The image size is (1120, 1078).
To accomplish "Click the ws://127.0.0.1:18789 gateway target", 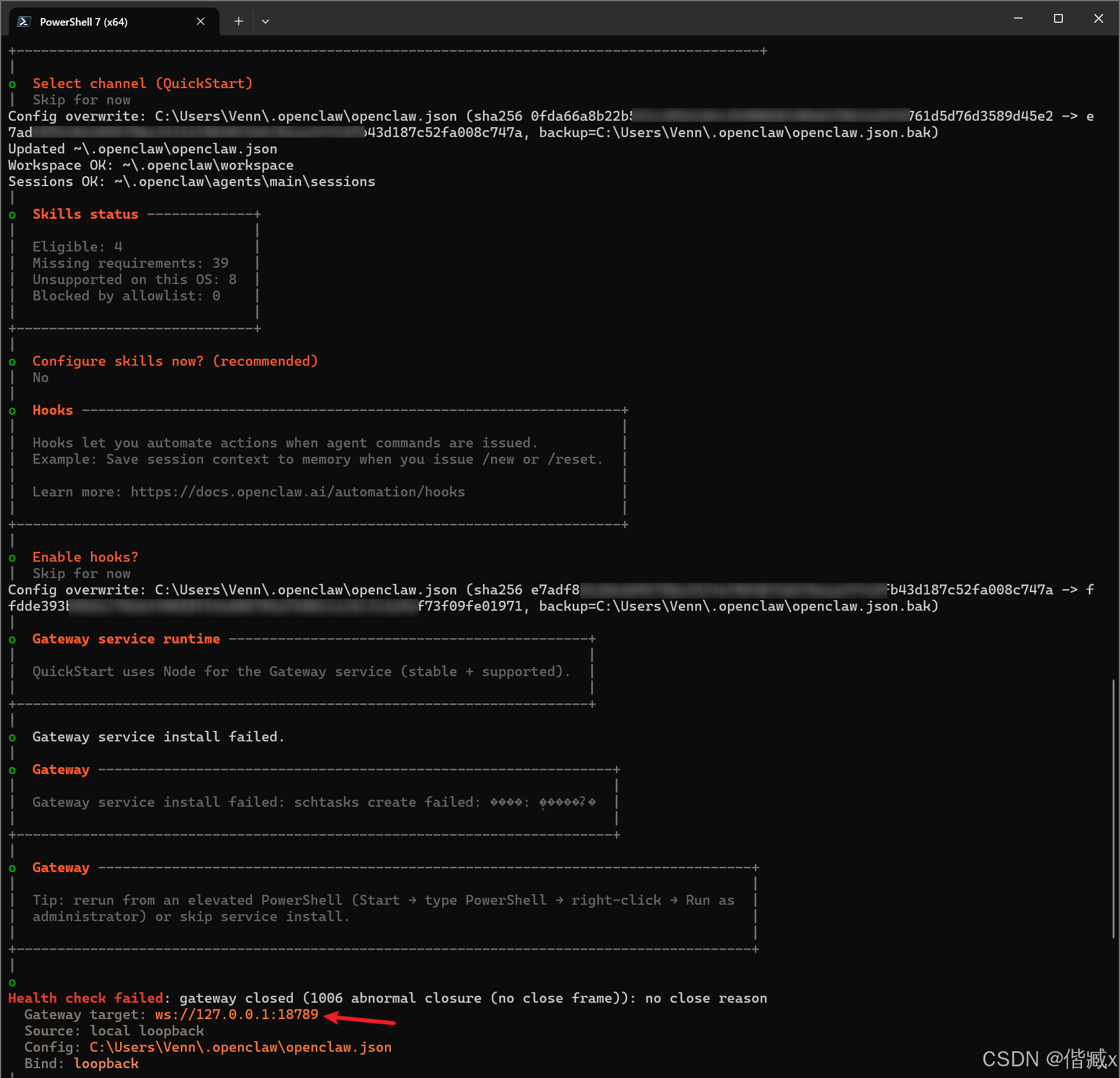I will pos(237,1014).
